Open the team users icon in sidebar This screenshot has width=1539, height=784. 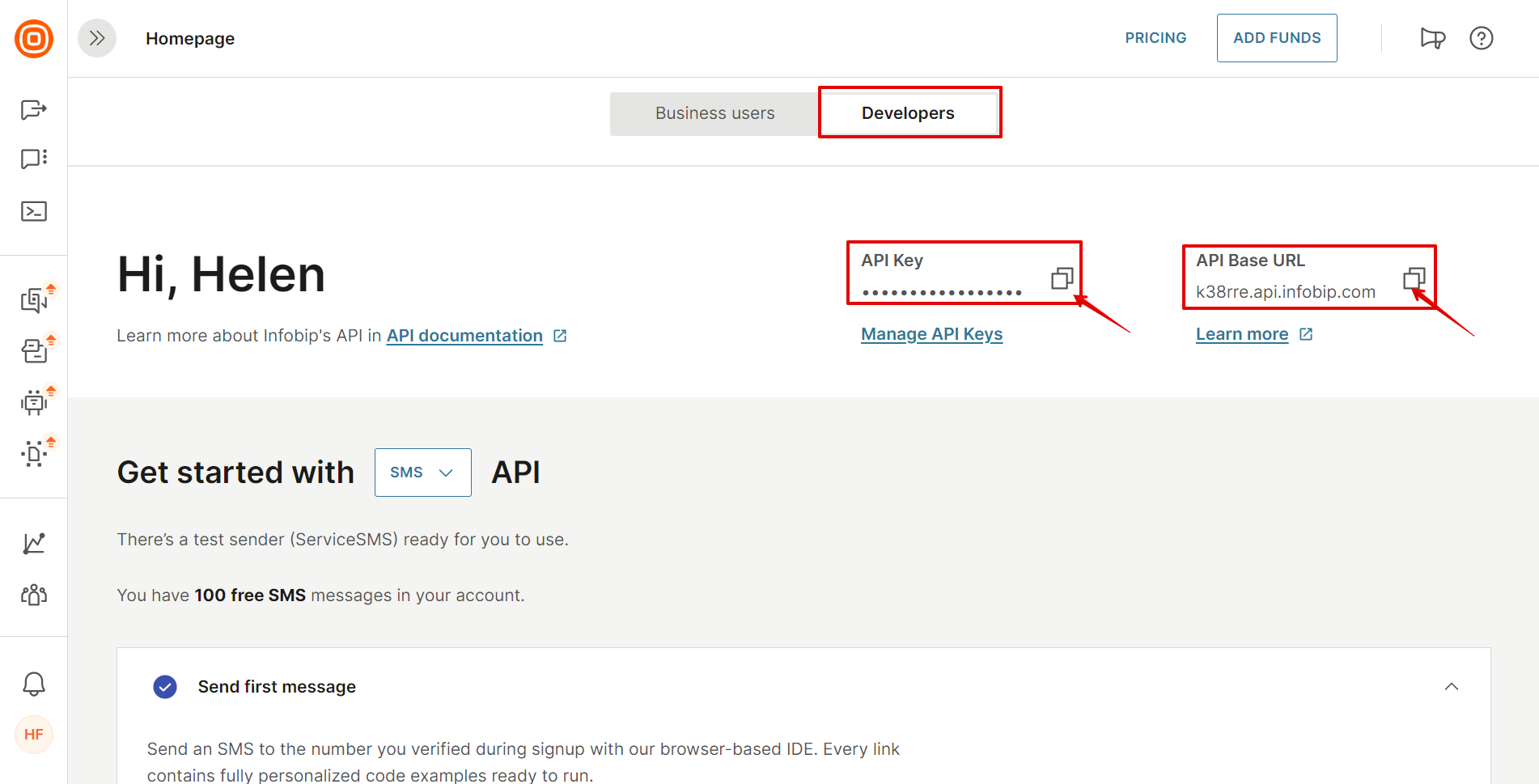[34, 595]
